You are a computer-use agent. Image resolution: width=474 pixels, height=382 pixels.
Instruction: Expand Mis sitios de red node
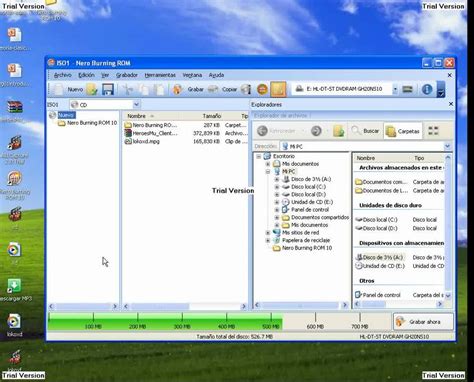point(268,233)
